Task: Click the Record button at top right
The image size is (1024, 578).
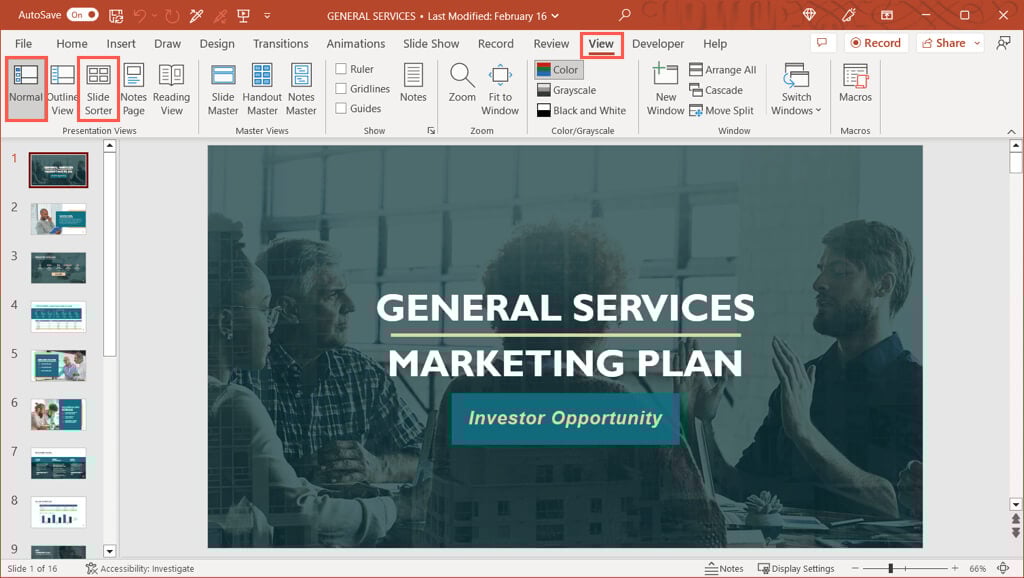Action: tap(876, 43)
